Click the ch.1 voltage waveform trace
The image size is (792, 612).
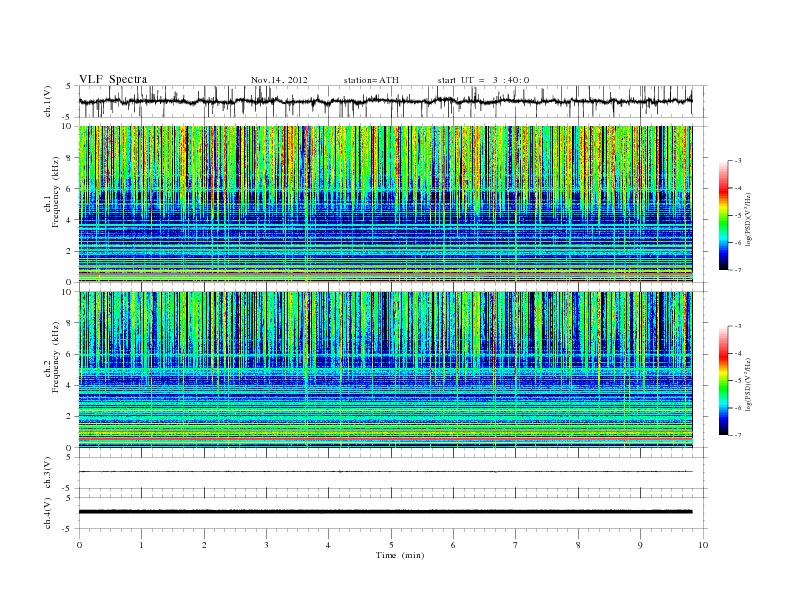[385, 101]
